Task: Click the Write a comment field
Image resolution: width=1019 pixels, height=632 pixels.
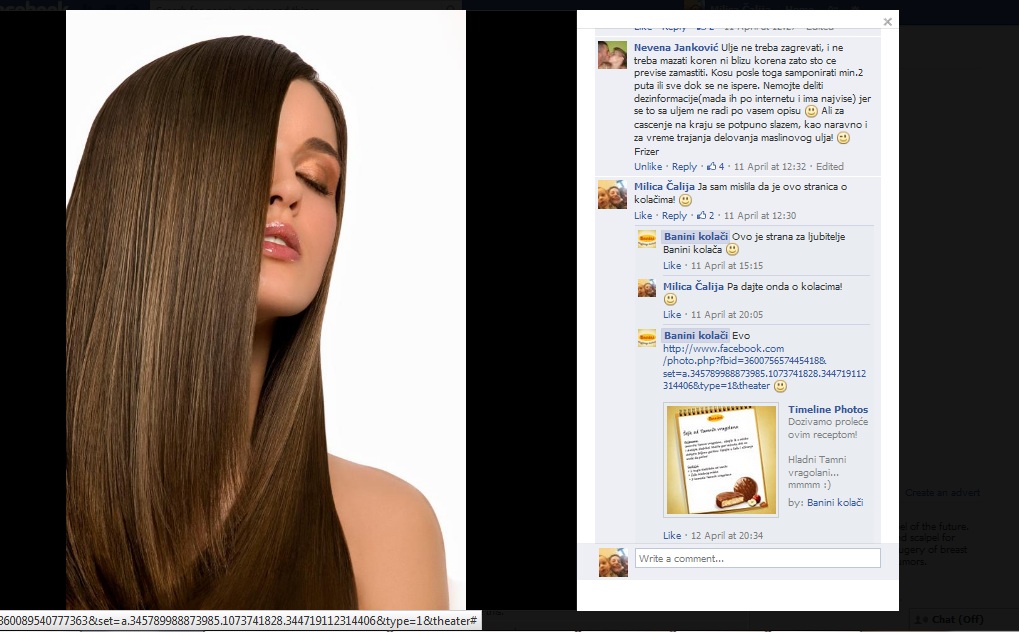Action: coord(757,558)
